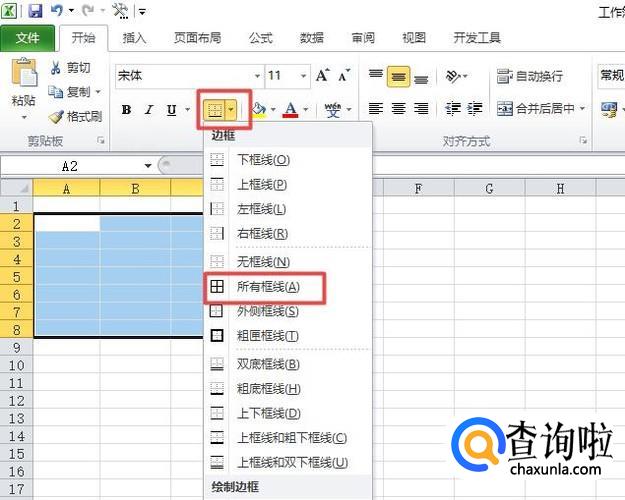
Task: Toggle Bold formatting
Action: pos(126,110)
